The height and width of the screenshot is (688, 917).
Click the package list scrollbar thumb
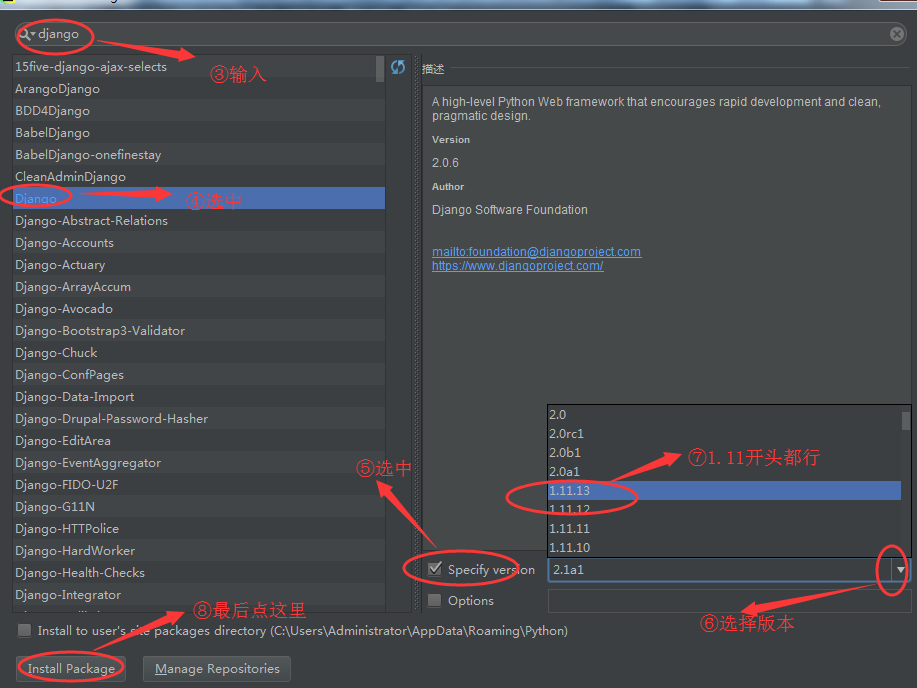[380, 69]
